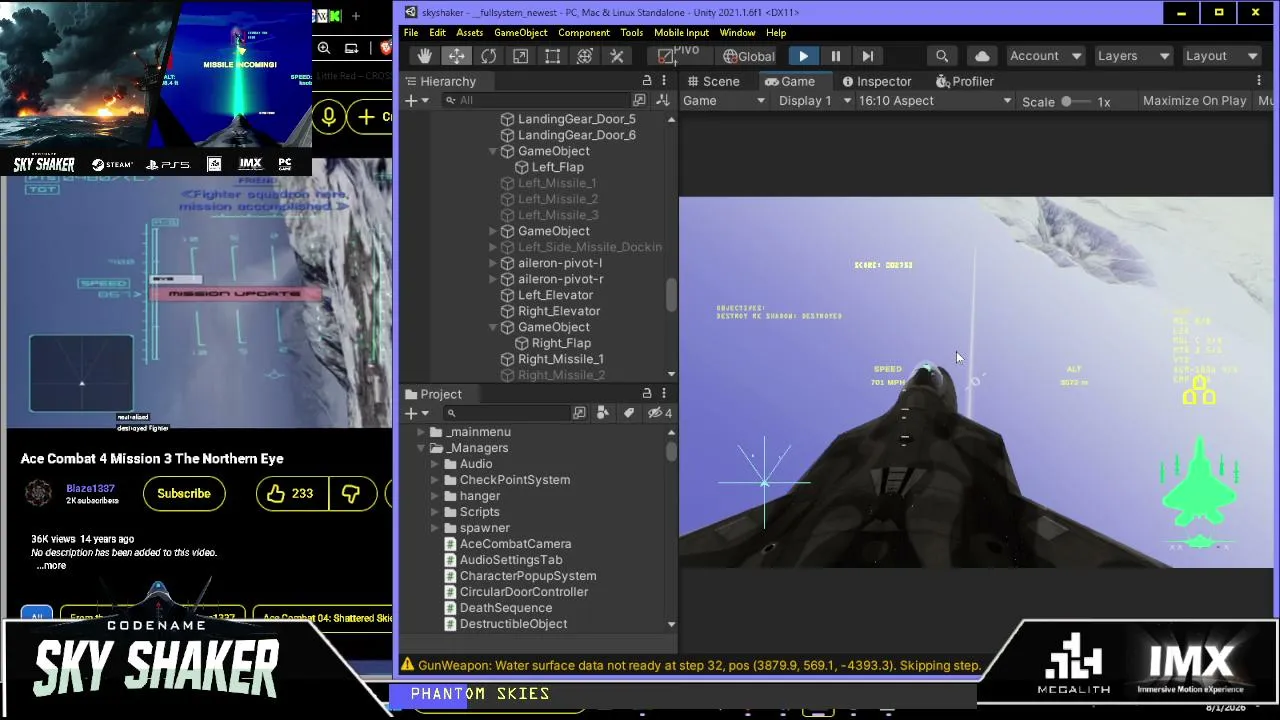Click the Project create plus button

[x=416, y=413]
